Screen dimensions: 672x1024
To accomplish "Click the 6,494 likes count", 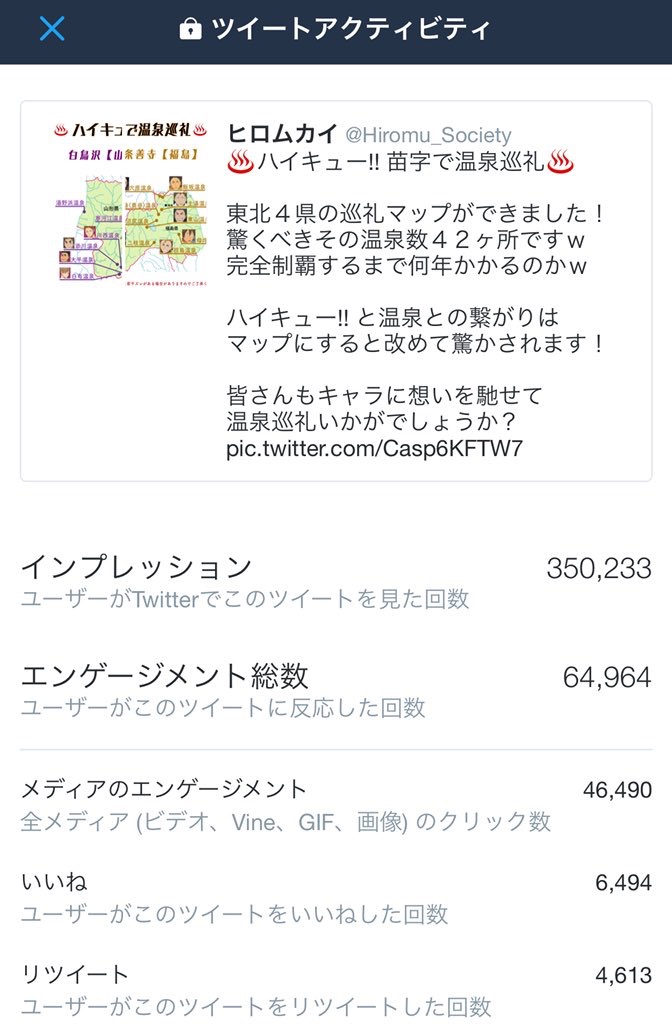I will pos(622,882).
